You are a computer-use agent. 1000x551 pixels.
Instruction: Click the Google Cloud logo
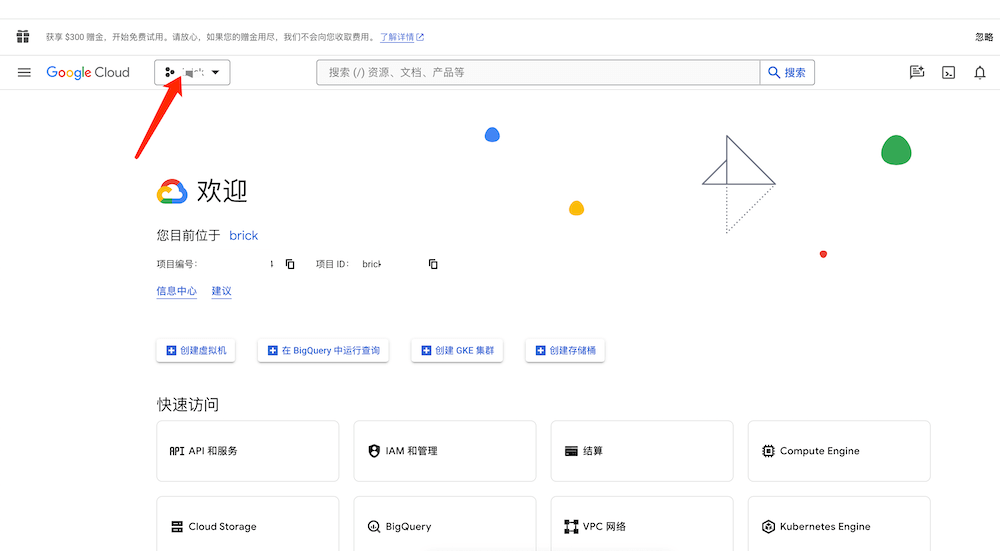(88, 72)
